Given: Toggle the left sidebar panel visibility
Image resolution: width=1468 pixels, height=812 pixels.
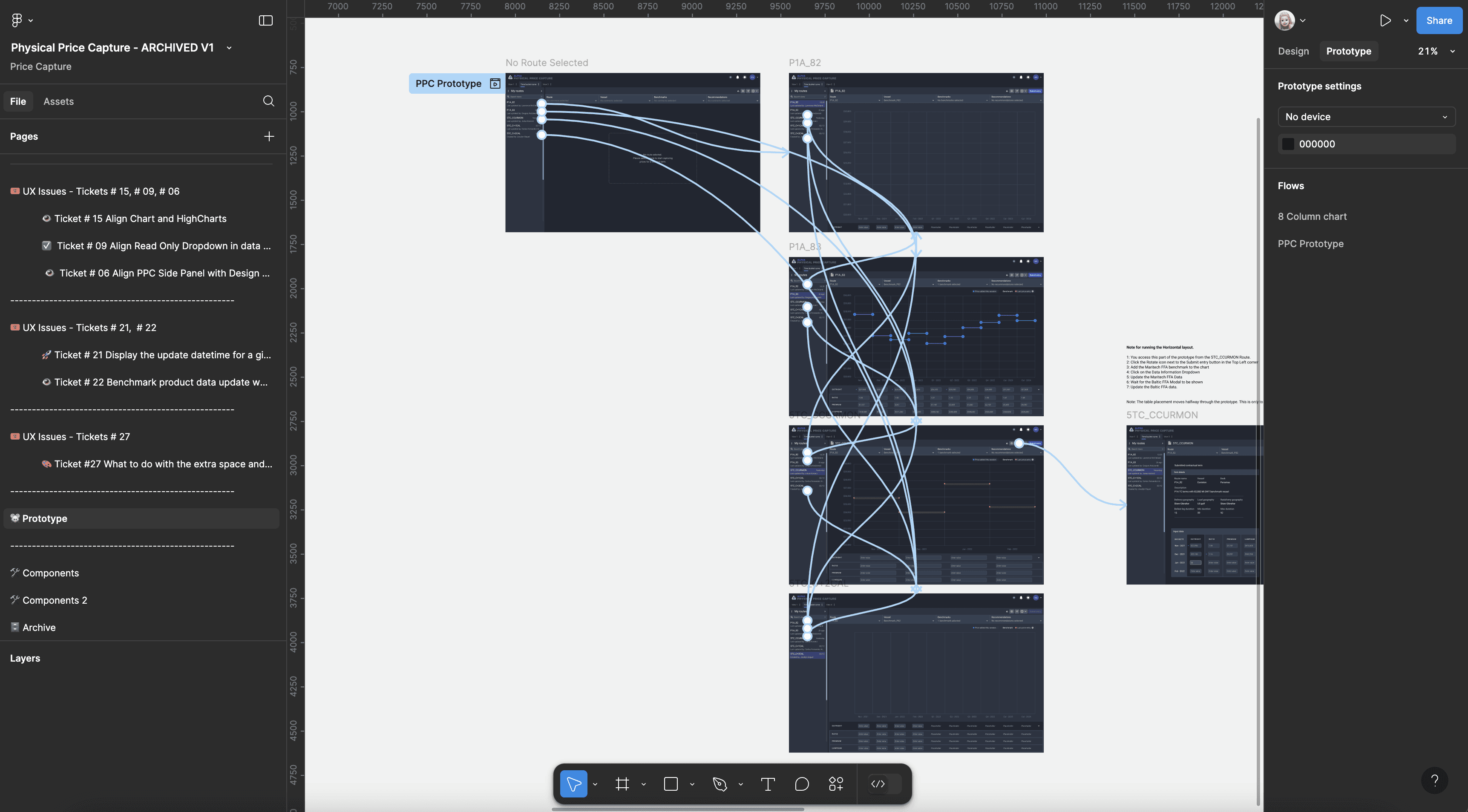Looking at the screenshot, I should (x=265, y=20).
